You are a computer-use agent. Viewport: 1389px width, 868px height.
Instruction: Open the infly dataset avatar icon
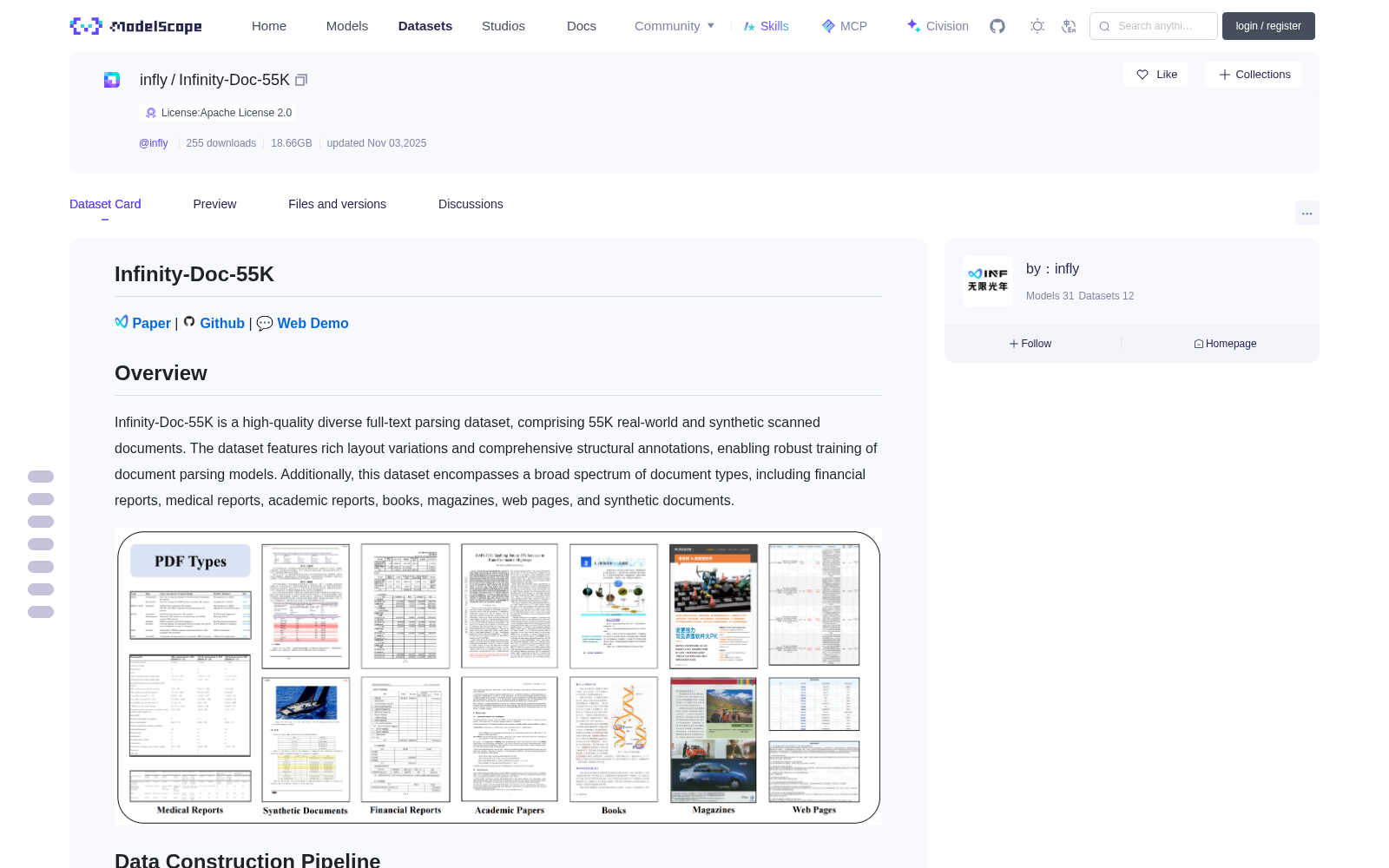[112, 80]
